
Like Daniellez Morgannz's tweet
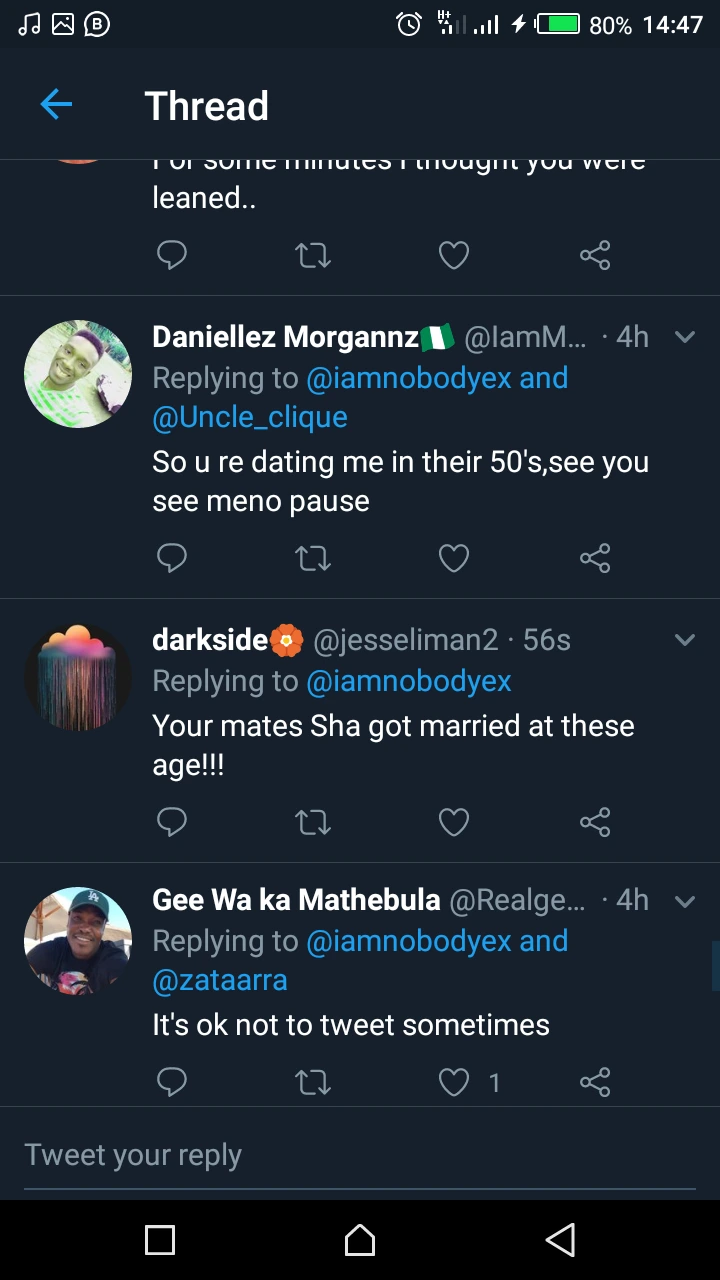pos(454,558)
